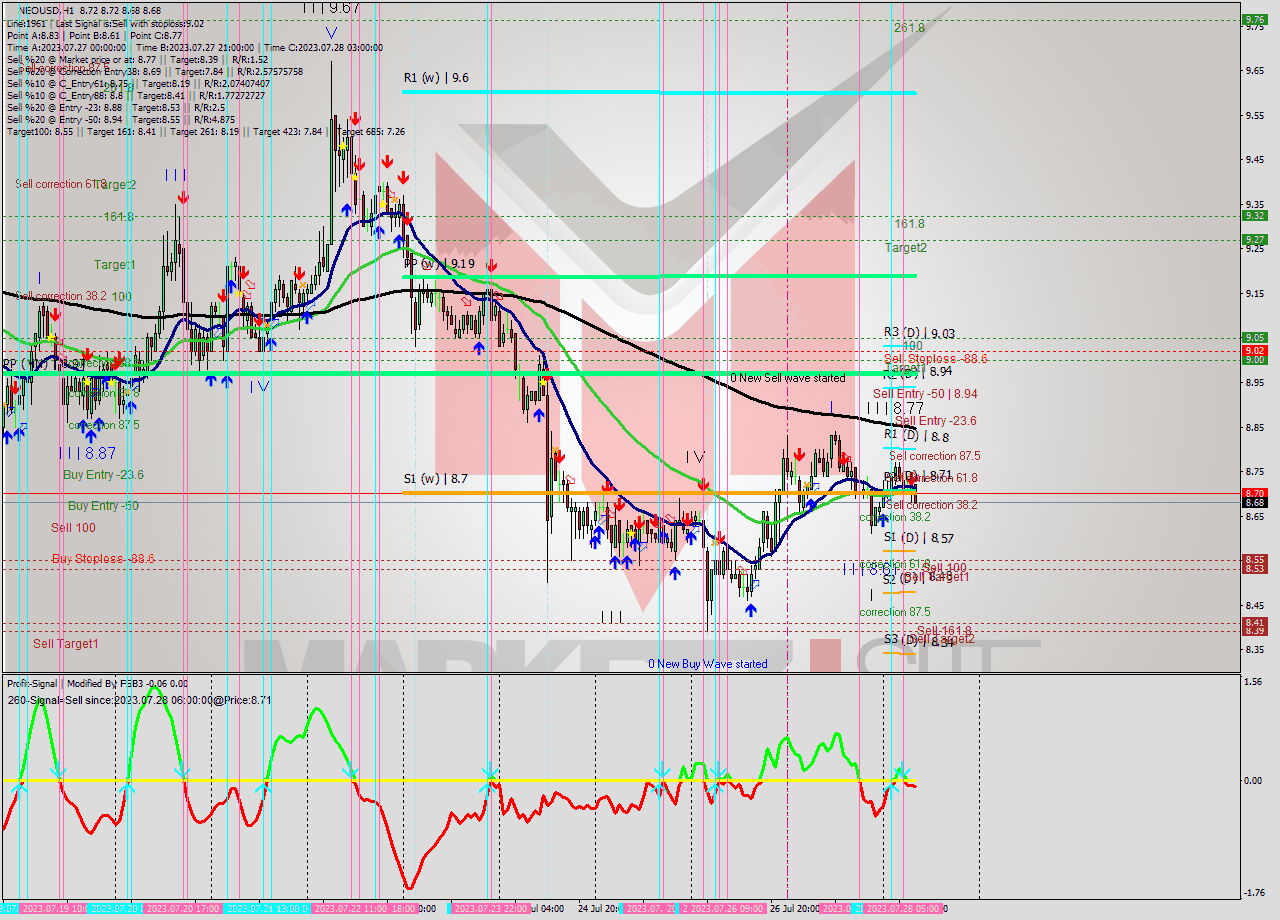This screenshot has width=1280, height=920.
Task: Click the '261.8' Fibonacci label at top right
Action: 909,28
